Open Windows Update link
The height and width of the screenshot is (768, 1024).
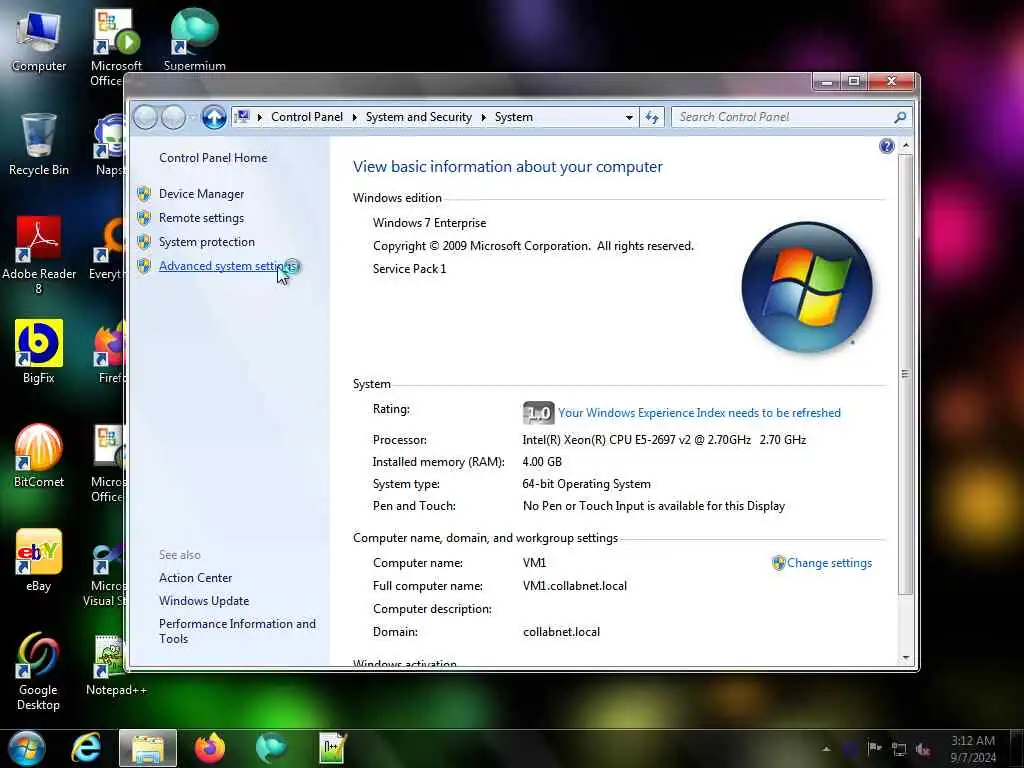coord(204,601)
